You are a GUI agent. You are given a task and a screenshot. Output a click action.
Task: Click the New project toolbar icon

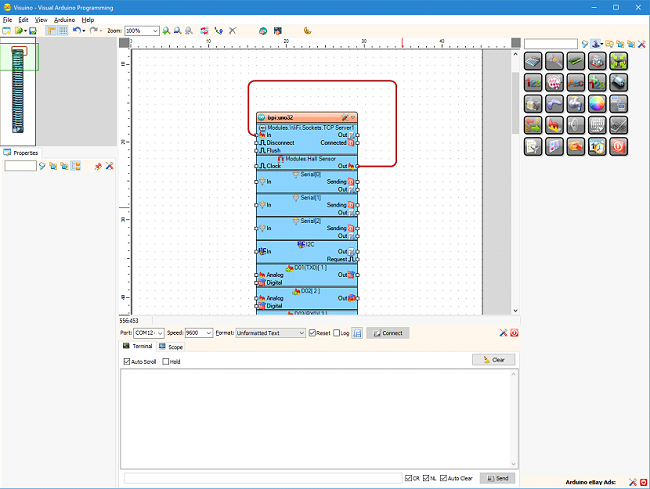[7, 31]
